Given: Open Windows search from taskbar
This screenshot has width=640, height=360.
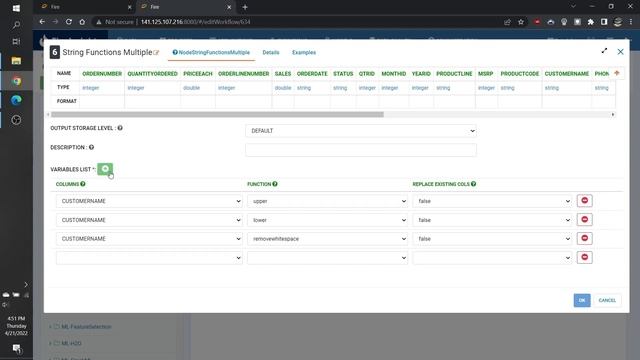Looking at the screenshot, I should point(16,25).
